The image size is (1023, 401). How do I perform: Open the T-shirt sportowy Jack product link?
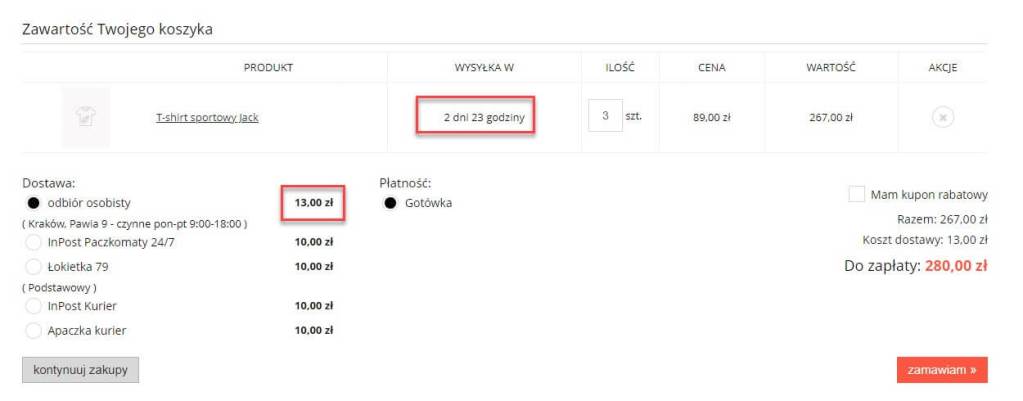tap(207, 117)
